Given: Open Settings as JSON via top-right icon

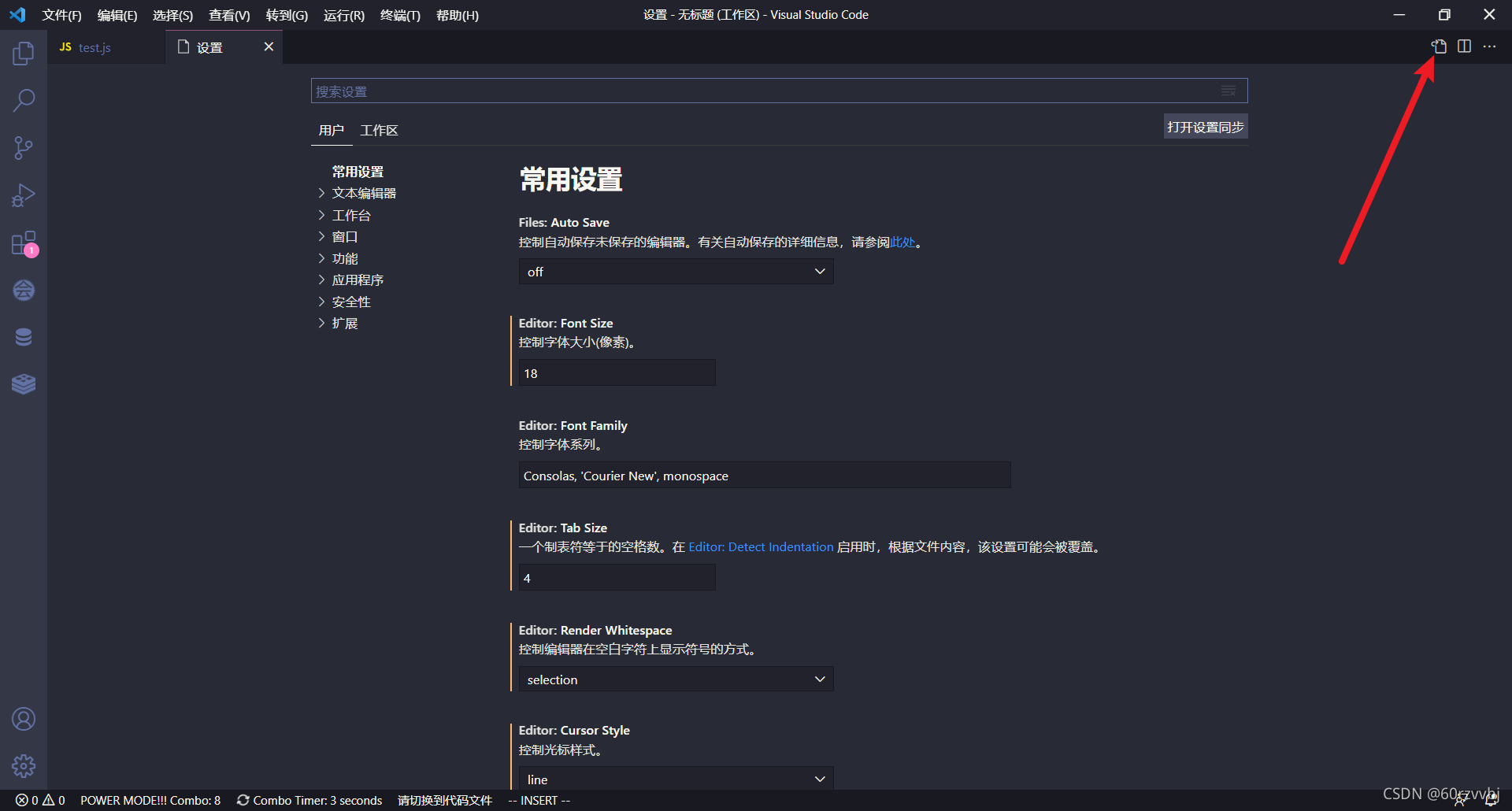Looking at the screenshot, I should 1439,46.
